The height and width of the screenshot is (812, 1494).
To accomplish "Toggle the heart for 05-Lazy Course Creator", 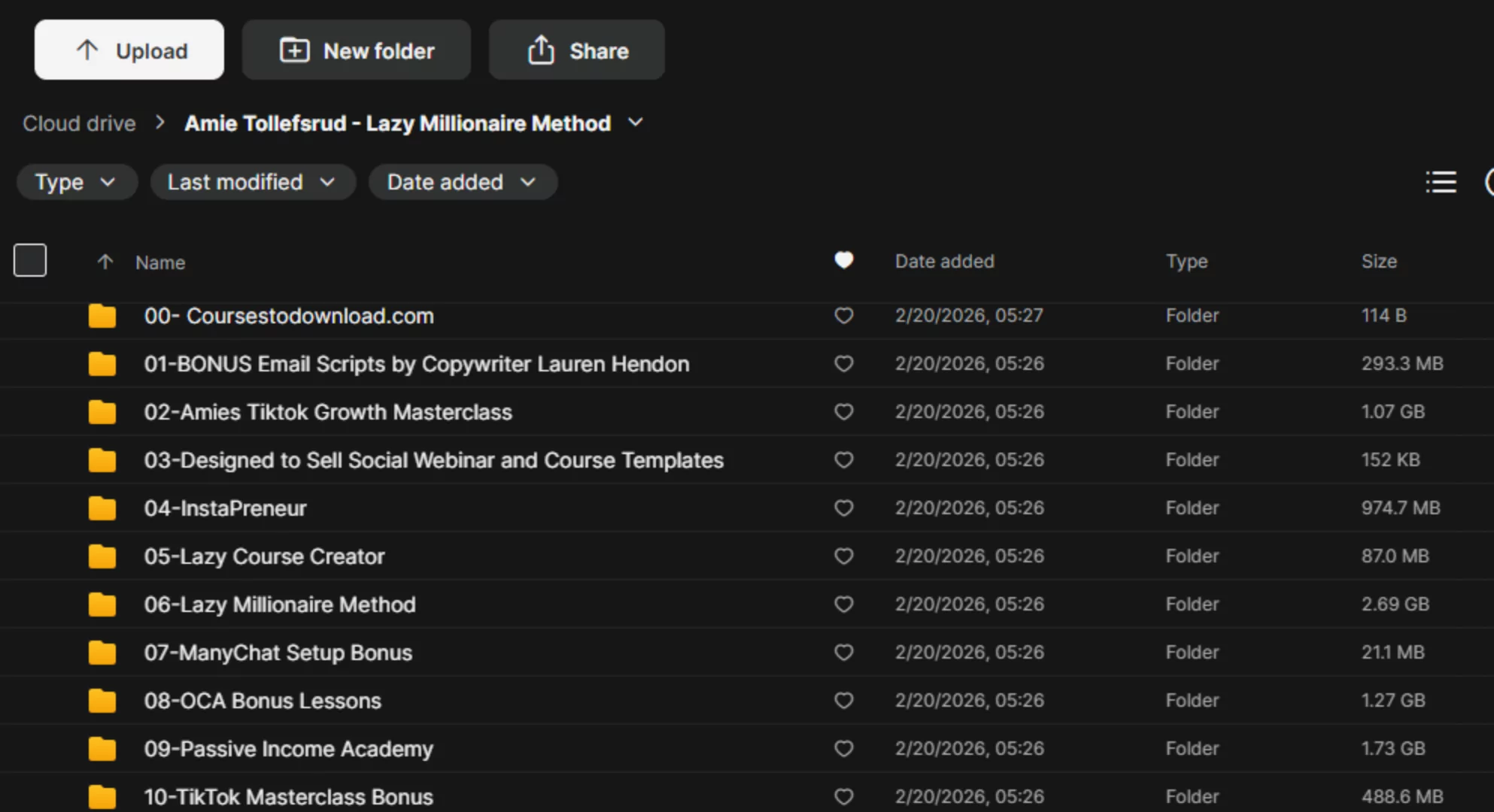I will [x=843, y=556].
